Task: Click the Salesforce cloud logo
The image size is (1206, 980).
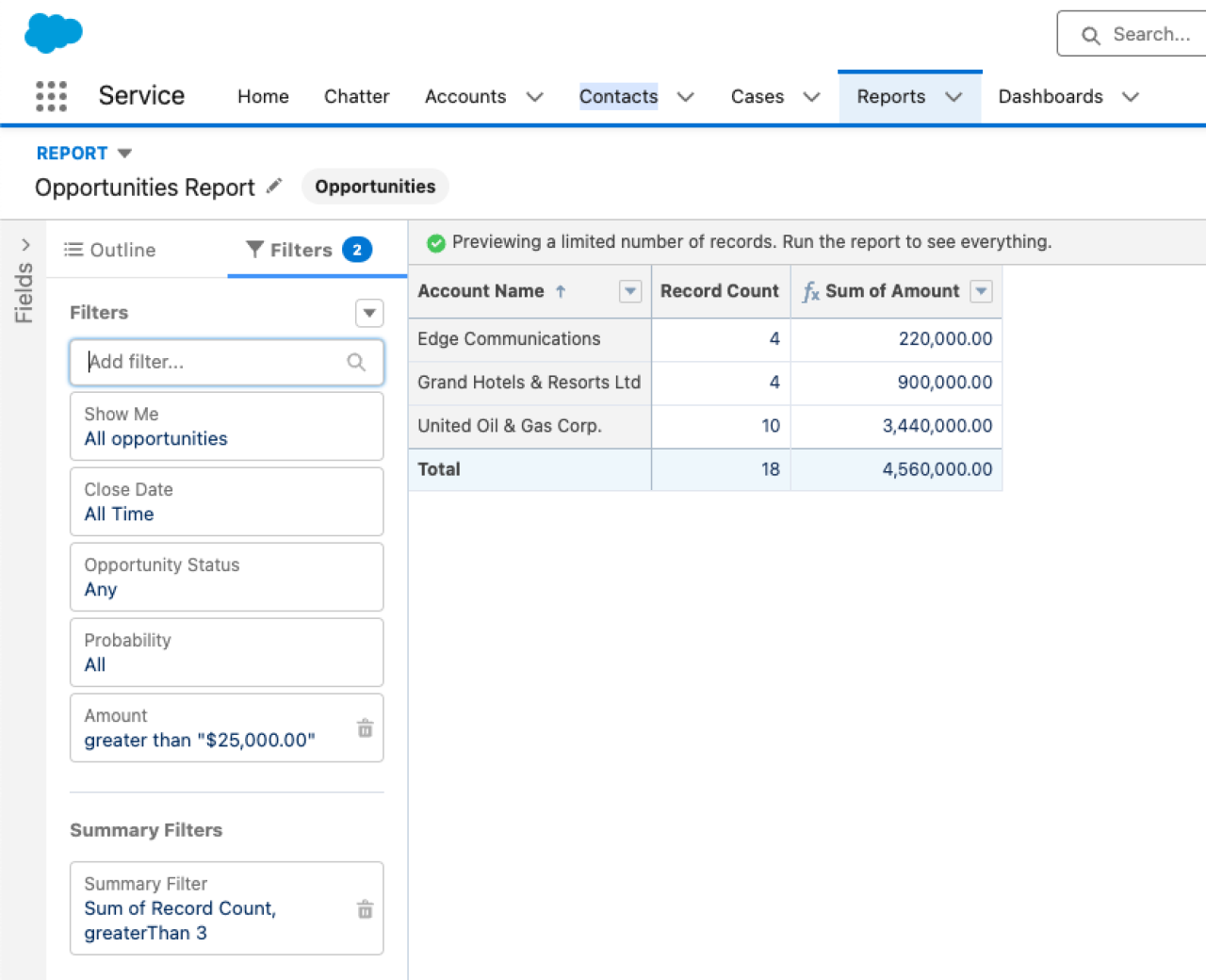Action: pyautogui.click(x=53, y=33)
